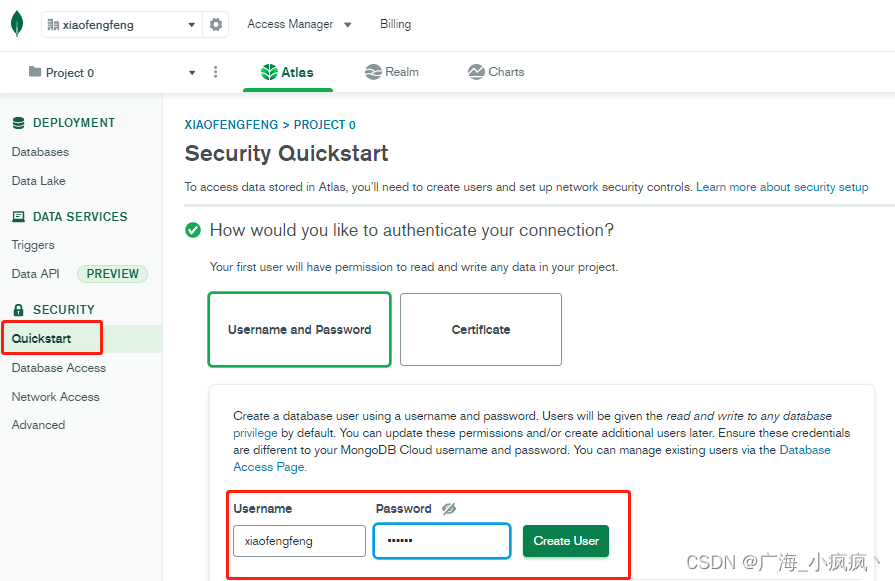Switch to the Realm tab

pyautogui.click(x=391, y=72)
